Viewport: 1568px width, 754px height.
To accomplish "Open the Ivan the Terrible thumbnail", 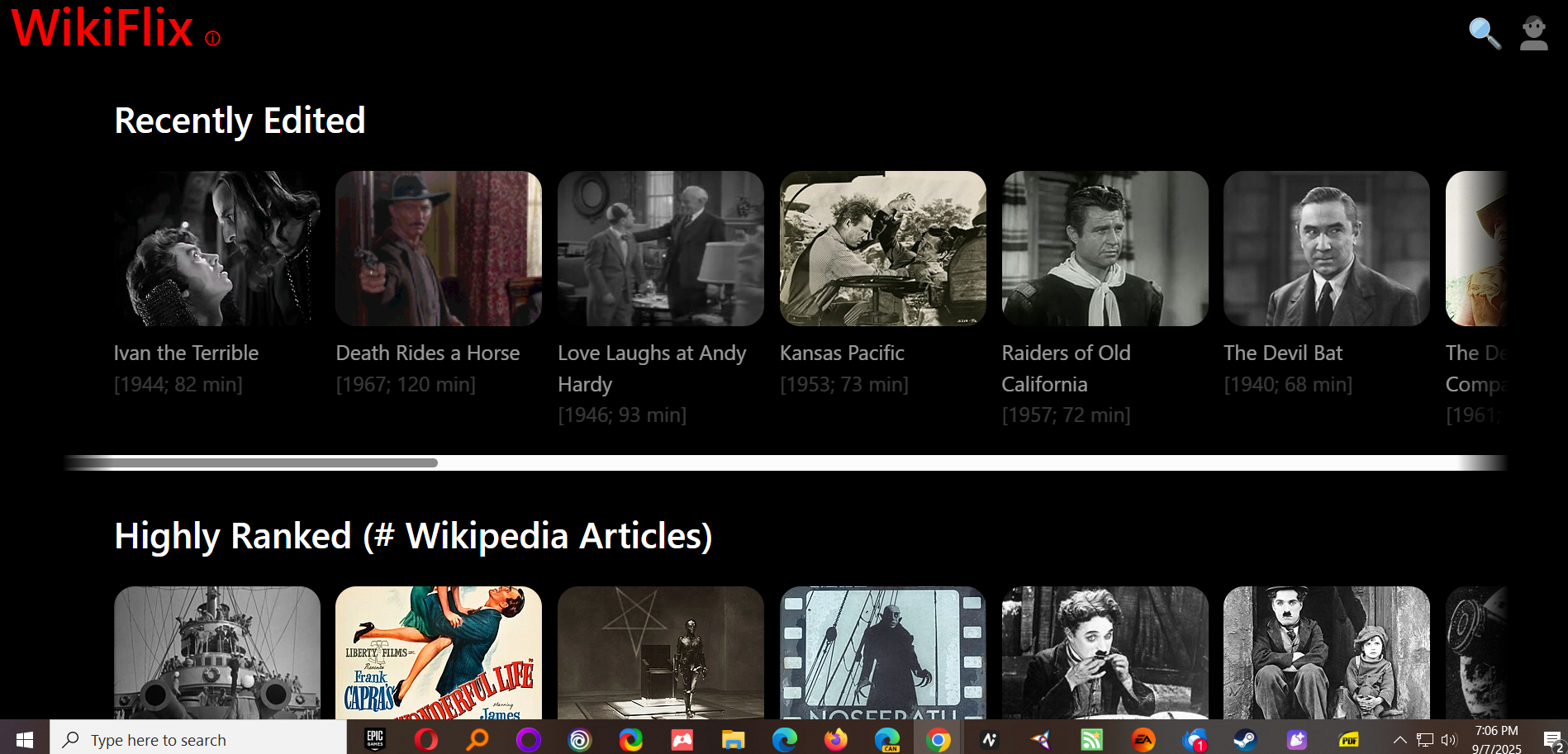I will point(217,249).
